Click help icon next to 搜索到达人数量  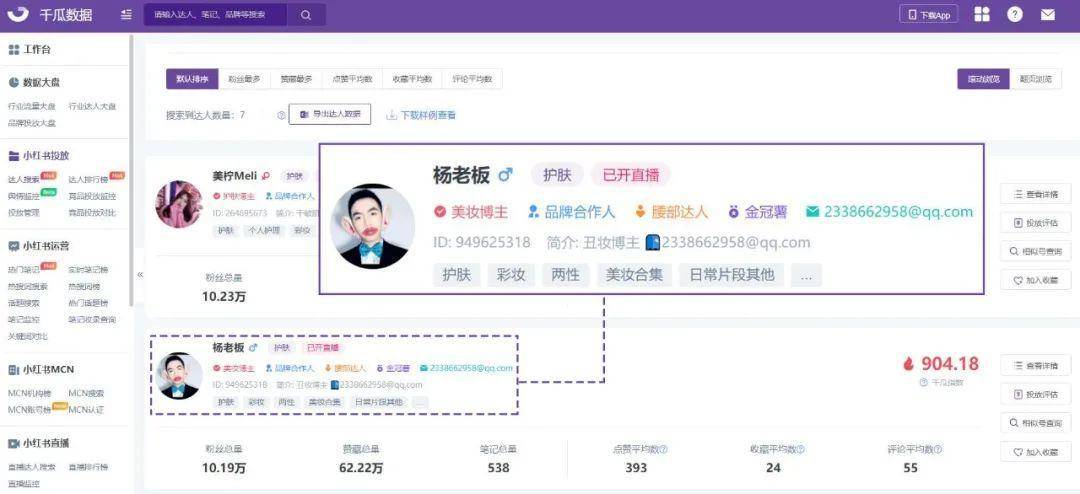(x=281, y=115)
